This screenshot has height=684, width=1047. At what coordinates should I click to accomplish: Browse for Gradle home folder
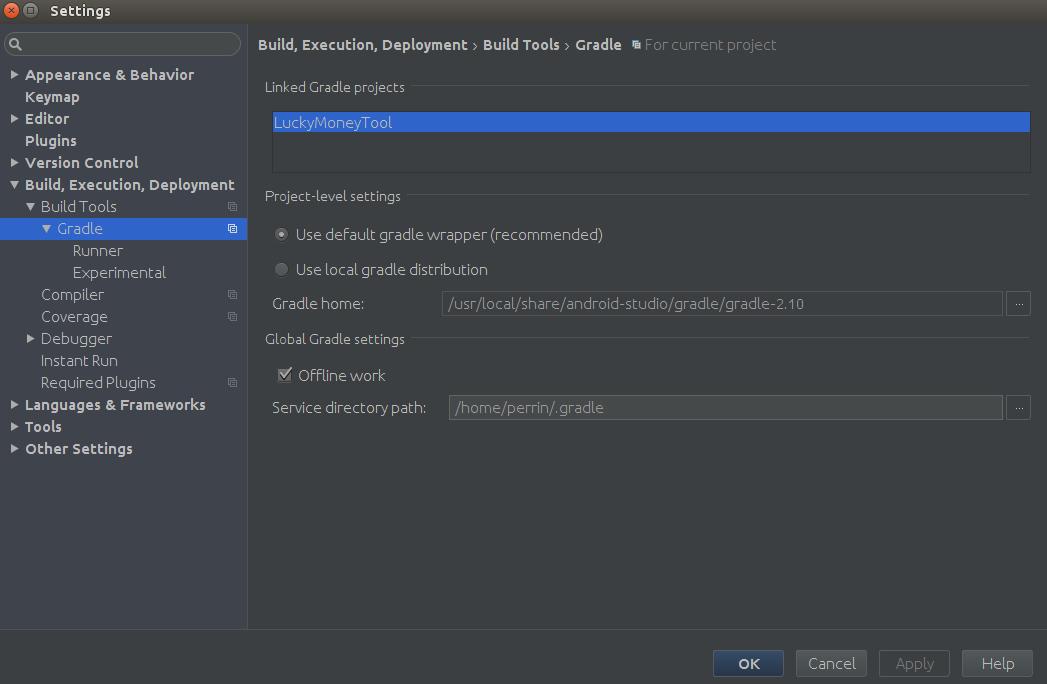coord(1018,303)
